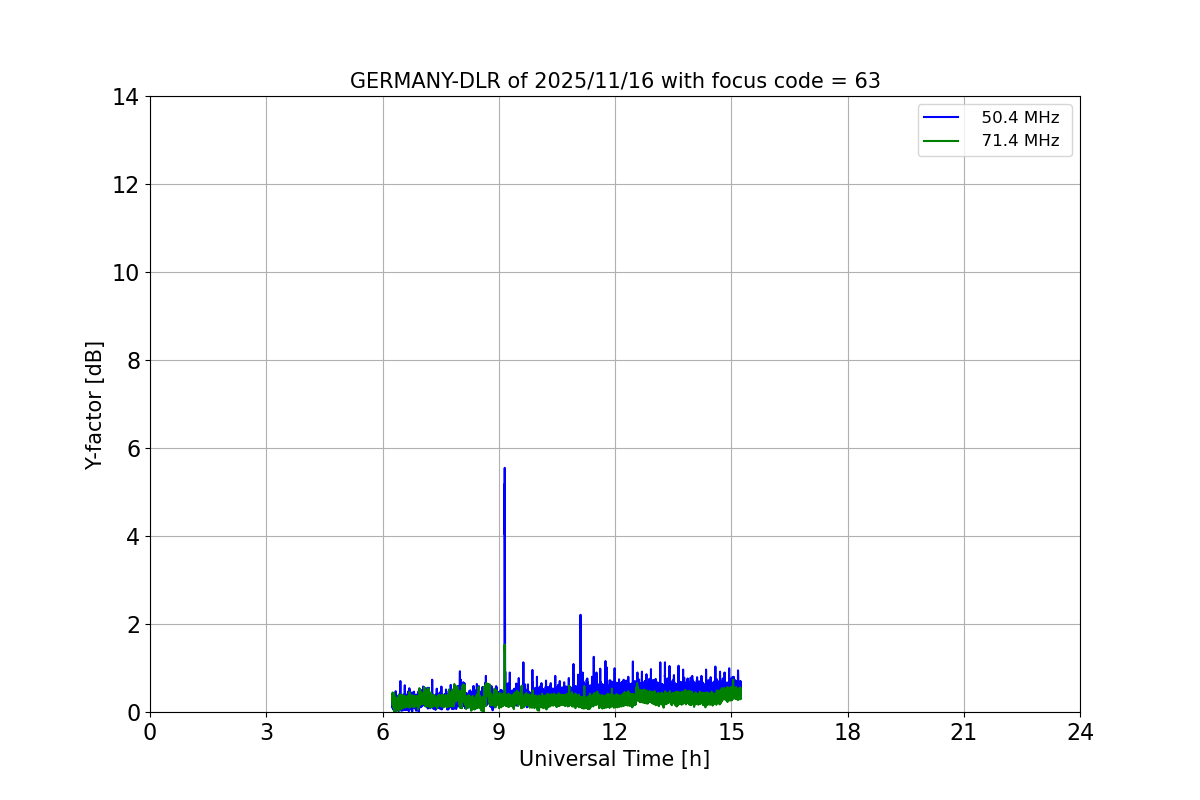Screen dimensions: 1200x800
Task: Click y-axis tick label 2
Action: click(x=133, y=625)
